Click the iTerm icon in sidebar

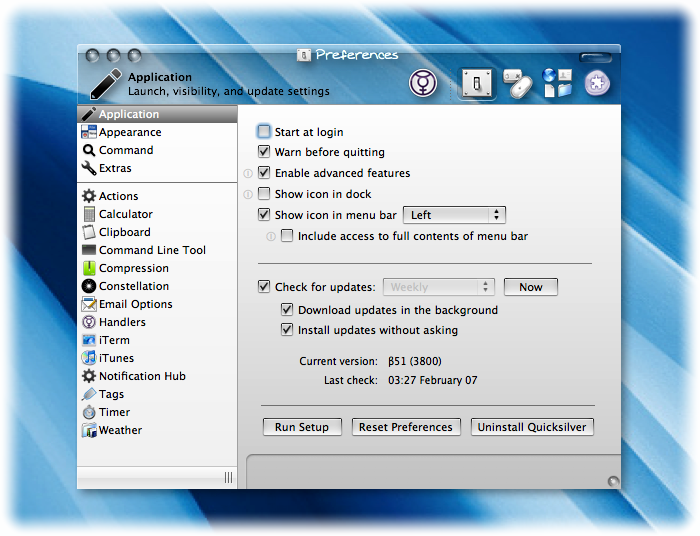coord(89,340)
